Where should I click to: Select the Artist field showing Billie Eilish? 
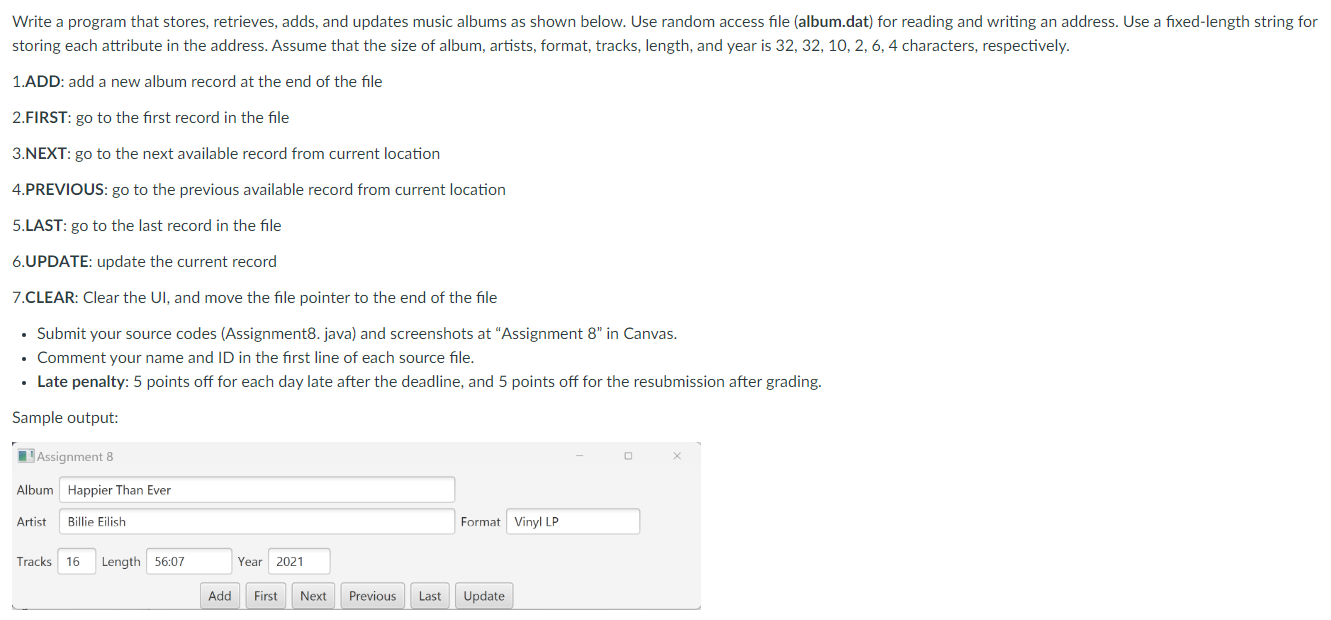pos(257,521)
